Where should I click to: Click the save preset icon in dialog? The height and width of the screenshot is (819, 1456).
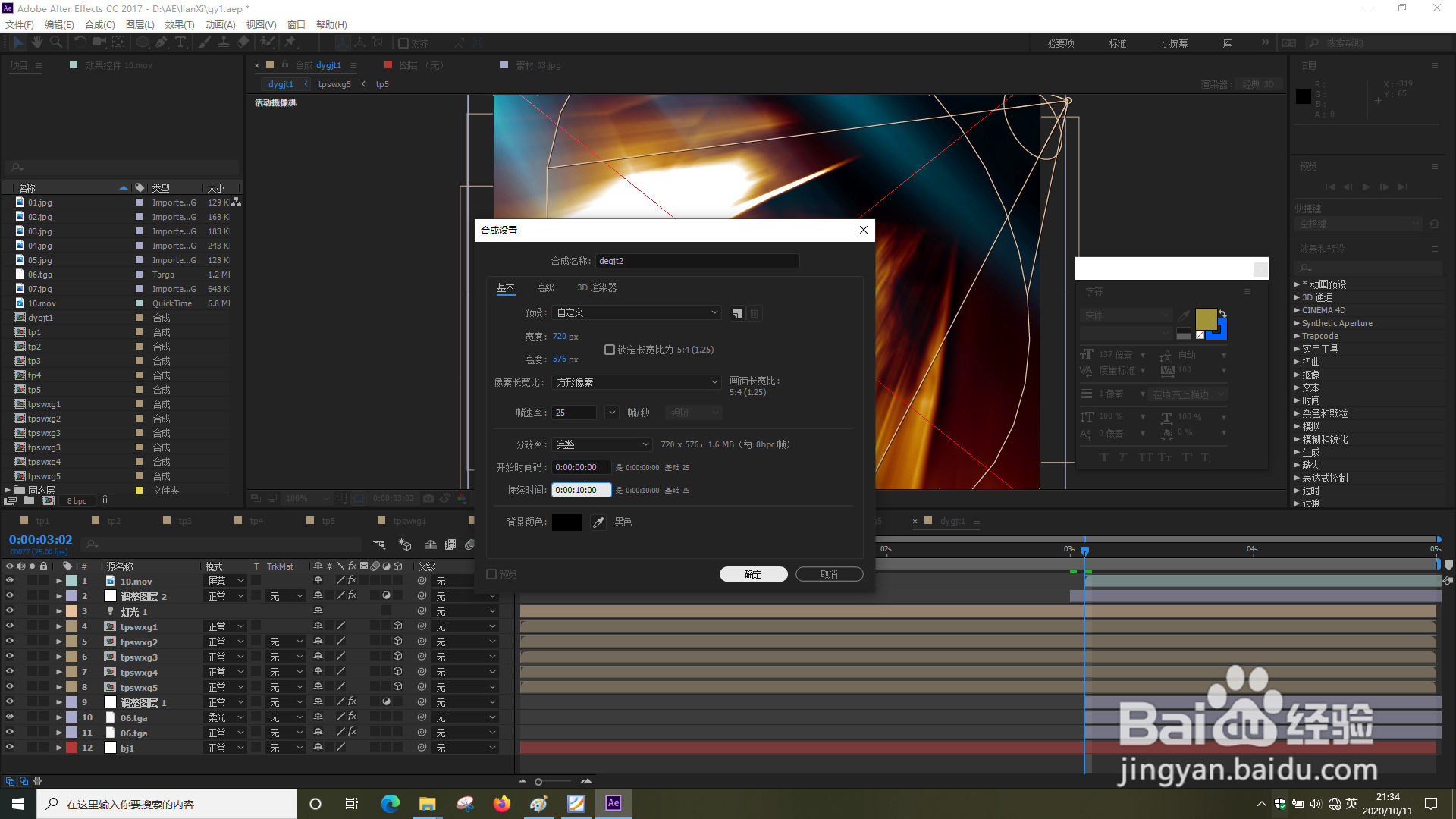(x=737, y=313)
